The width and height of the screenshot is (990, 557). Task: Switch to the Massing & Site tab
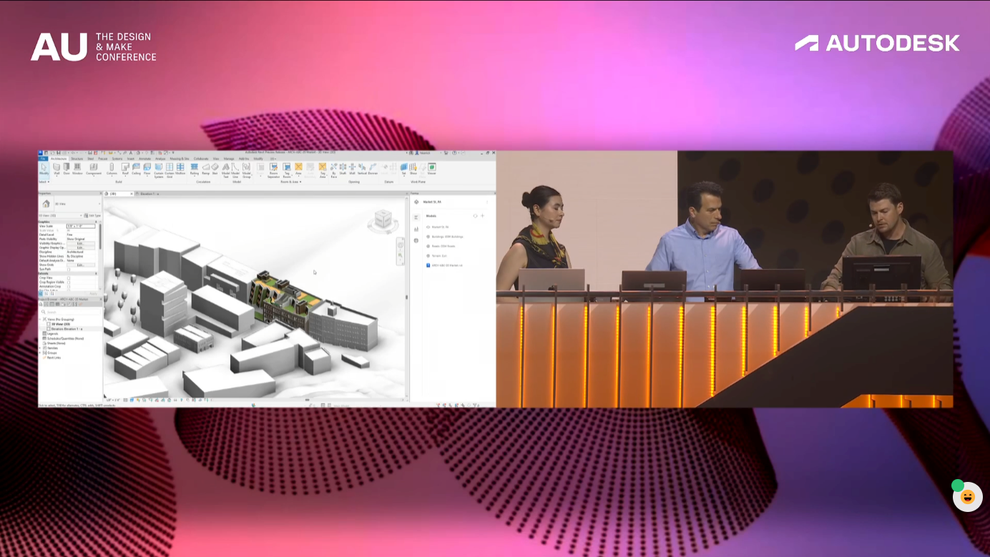click(x=179, y=159)
